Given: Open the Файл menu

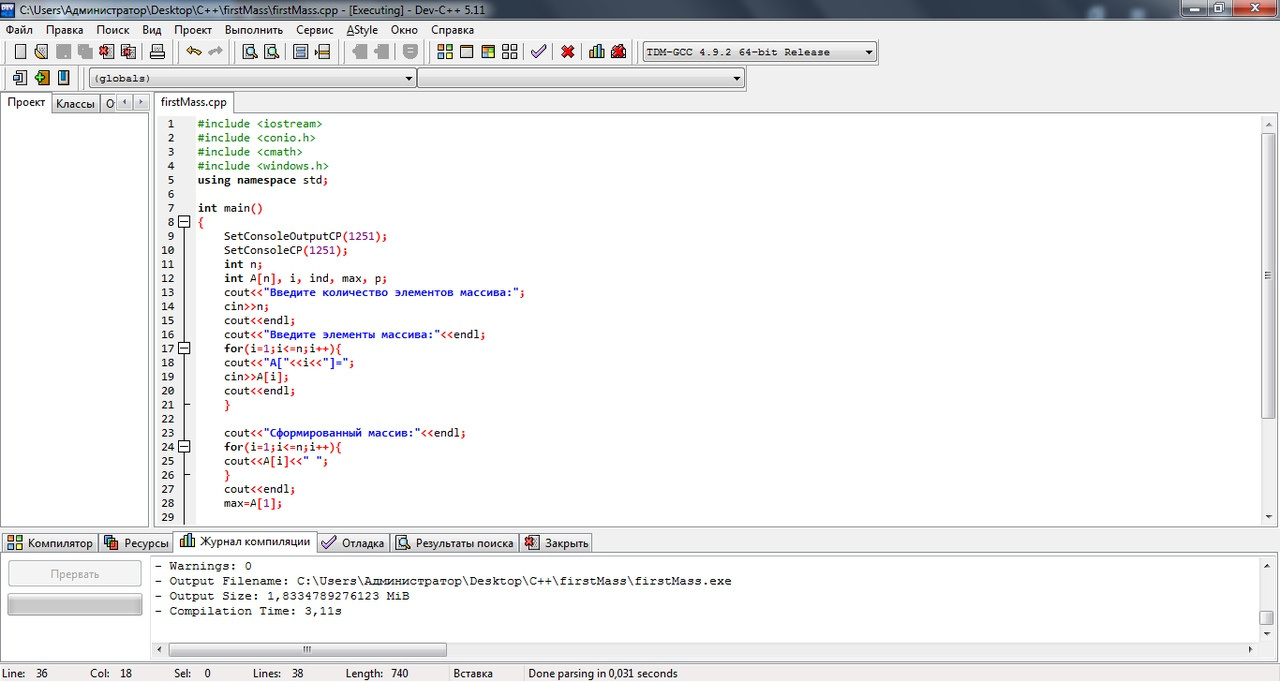Looking at the screenshot, I should point(19,30).
